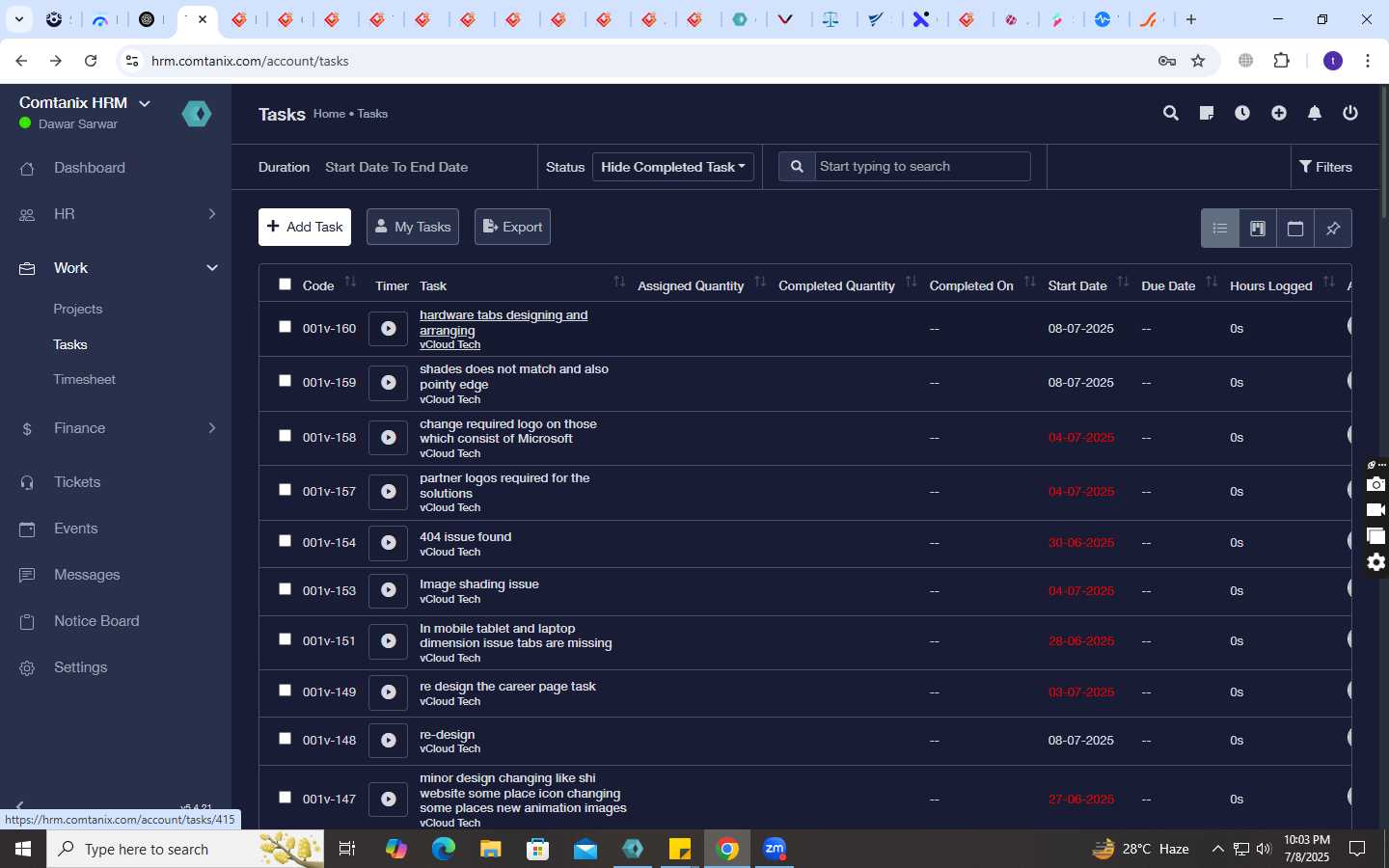Sort by the Start Date column
This screenshot has width=1389, height=868.
[x=1123, y=283]
